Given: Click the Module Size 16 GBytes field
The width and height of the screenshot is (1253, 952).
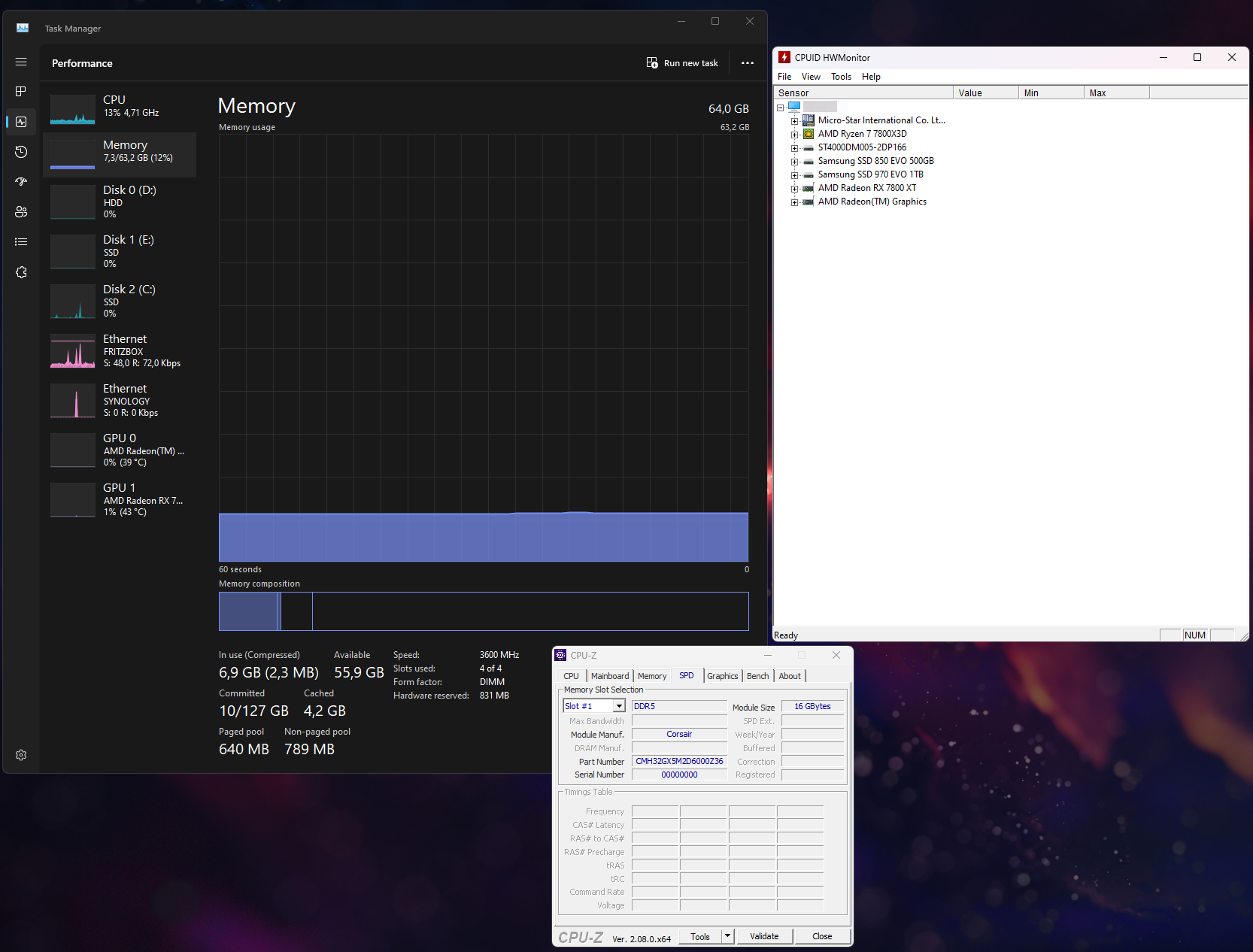Looking at the screenshot, I should click(x=812, y=706).
